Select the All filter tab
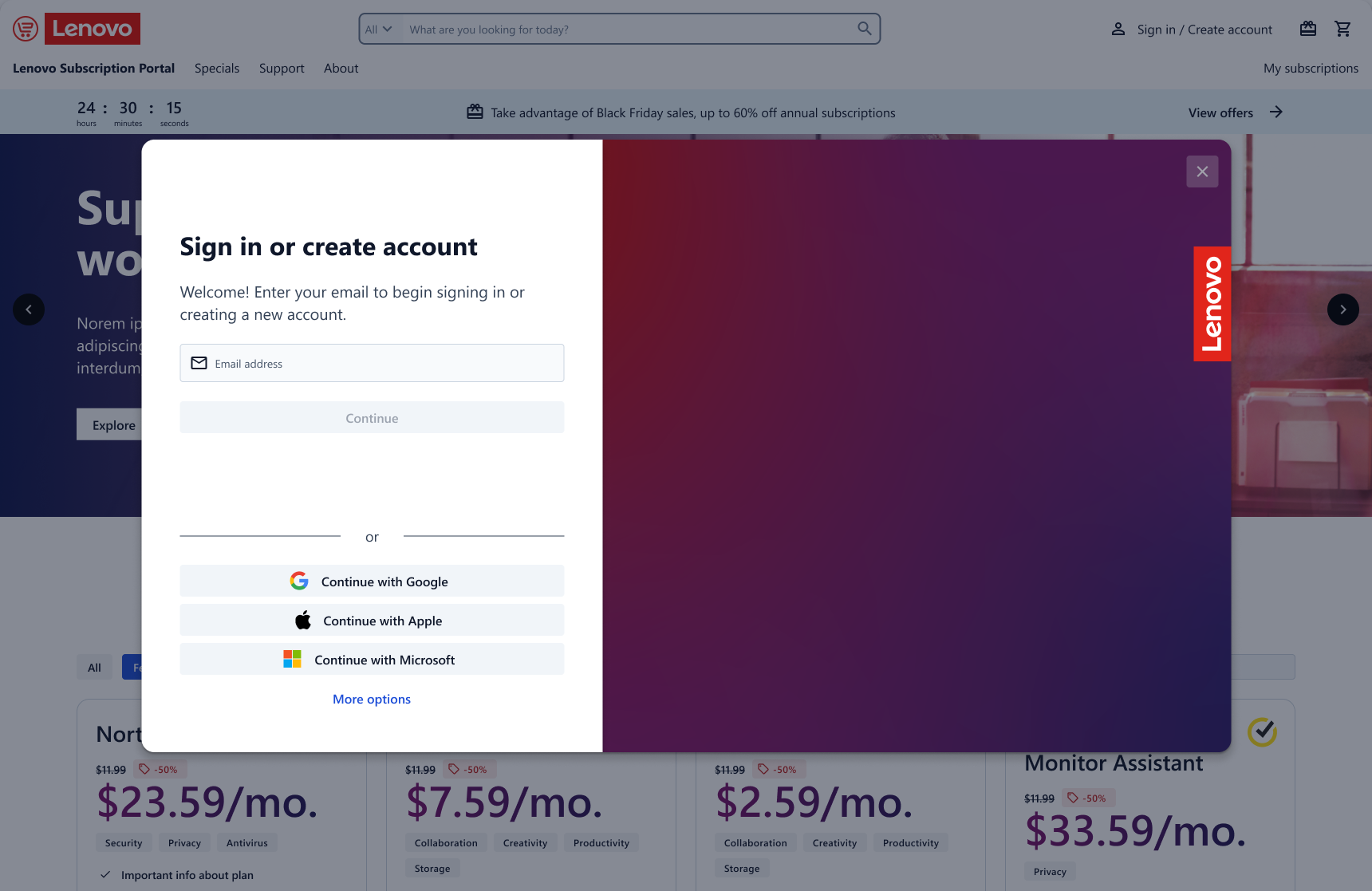 pos(94,667)
